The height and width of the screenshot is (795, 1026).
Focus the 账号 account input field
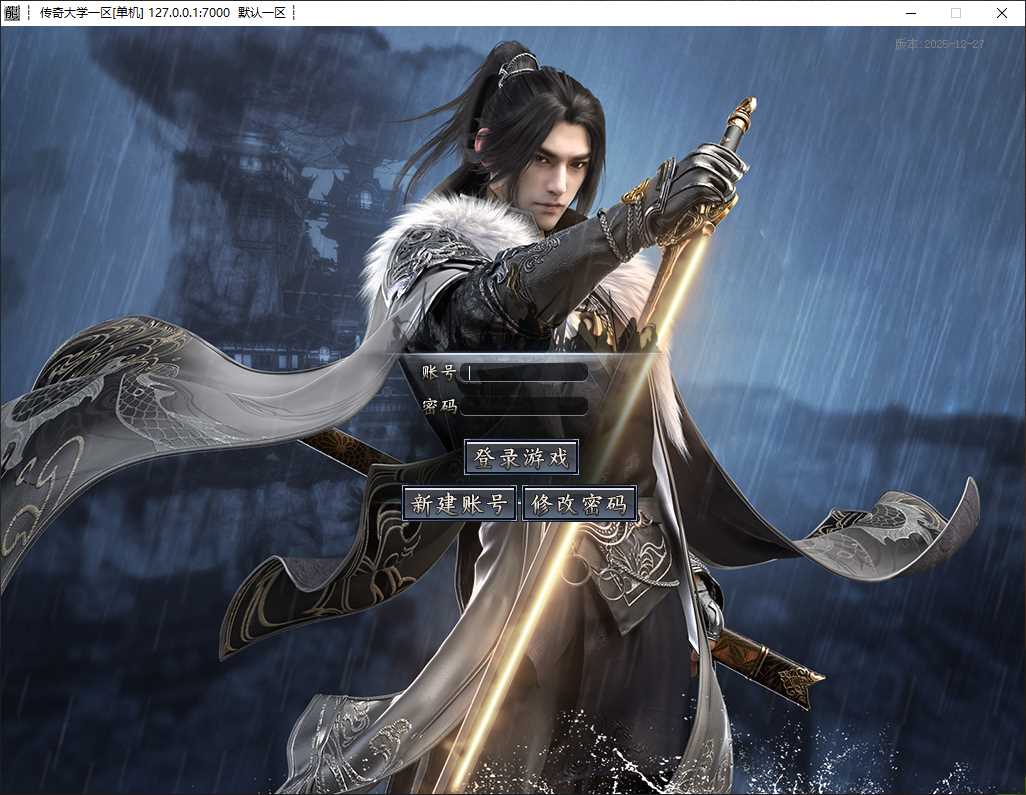point(525,373)
